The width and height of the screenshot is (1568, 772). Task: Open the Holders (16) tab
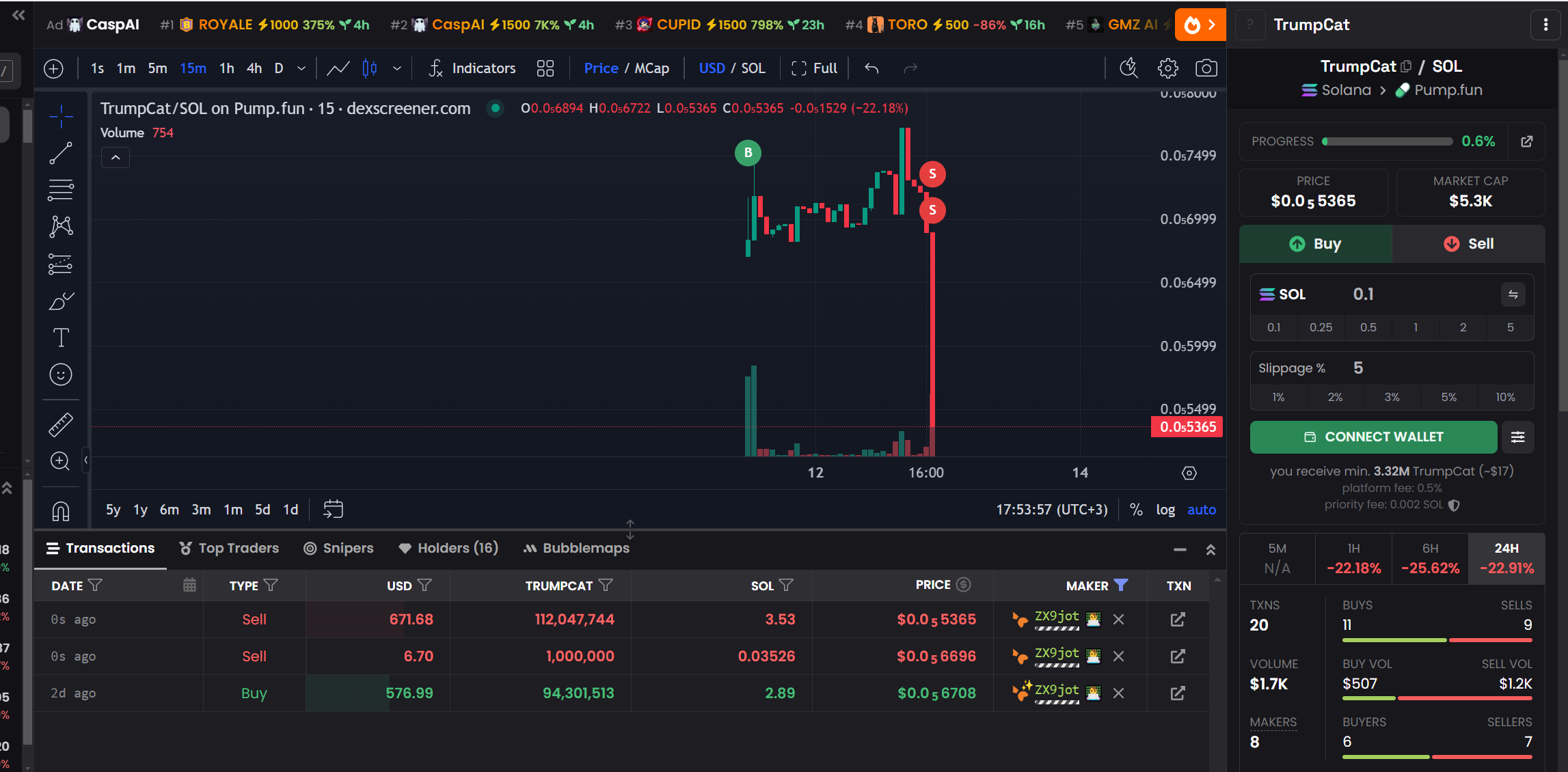(x=448, y=549)
